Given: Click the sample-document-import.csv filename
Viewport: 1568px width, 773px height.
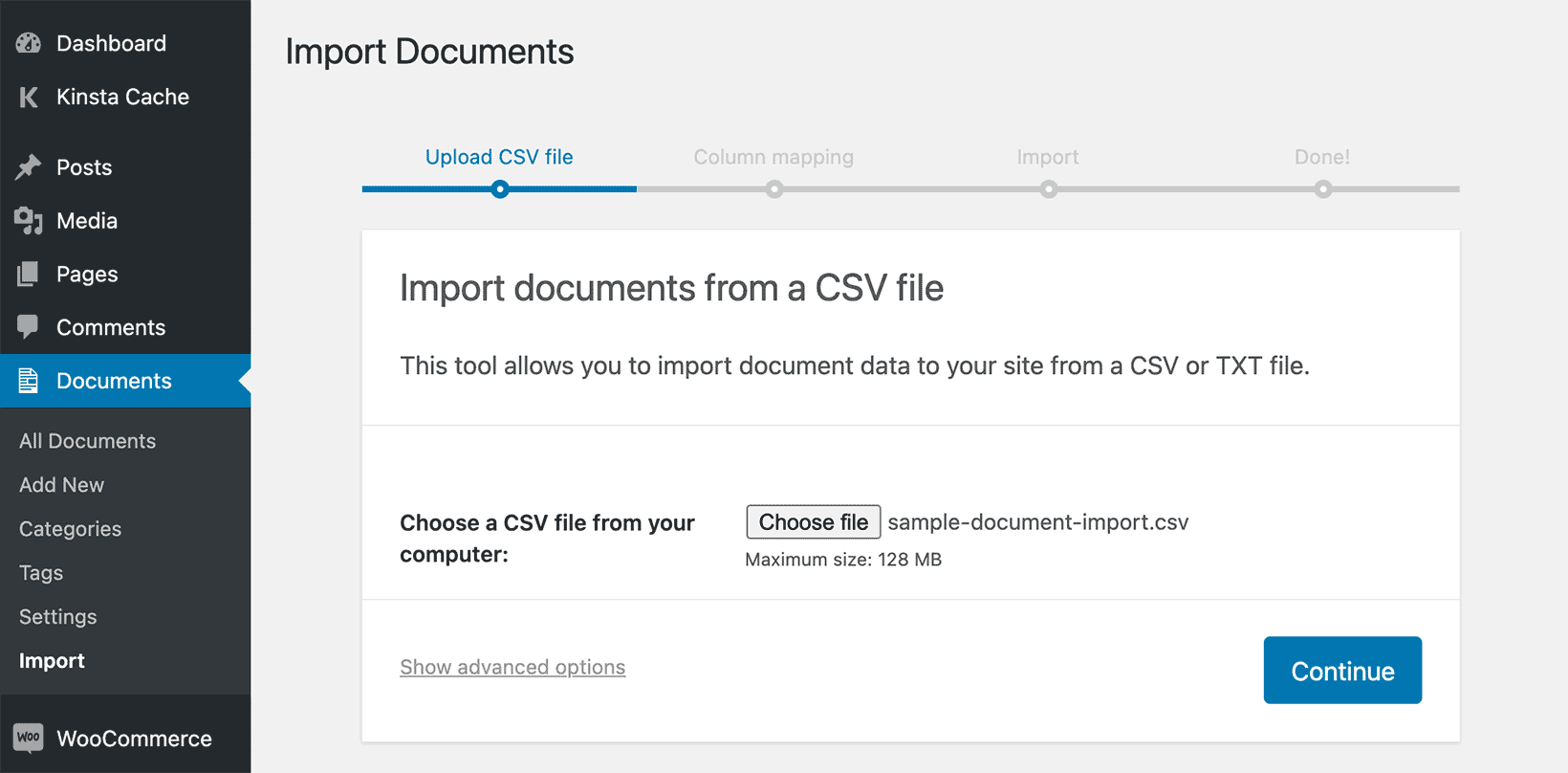Looking at the screenshot, I should (x=1037, y=522).
